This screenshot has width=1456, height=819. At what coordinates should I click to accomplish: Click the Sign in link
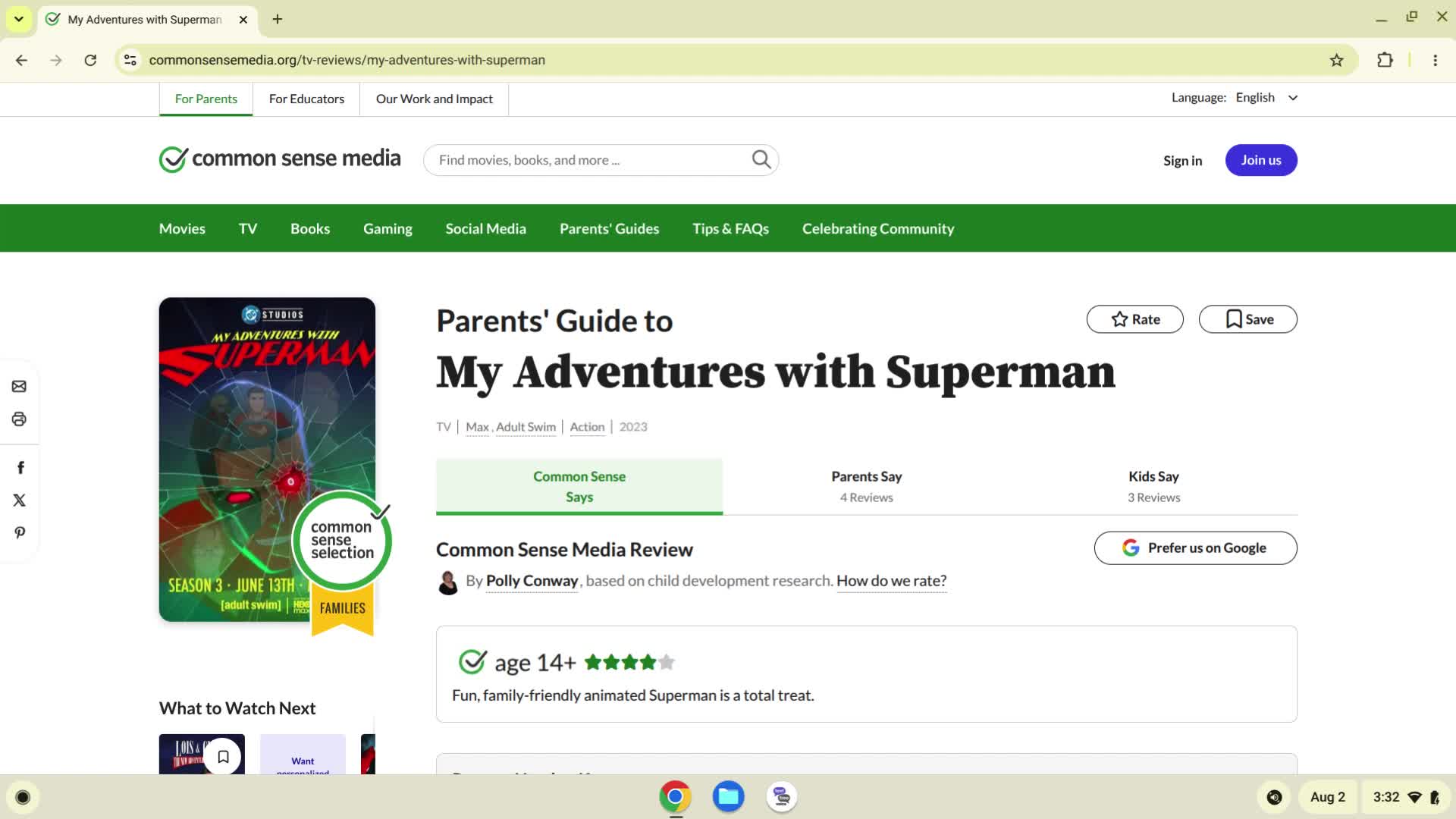(x=1182, y=160)
